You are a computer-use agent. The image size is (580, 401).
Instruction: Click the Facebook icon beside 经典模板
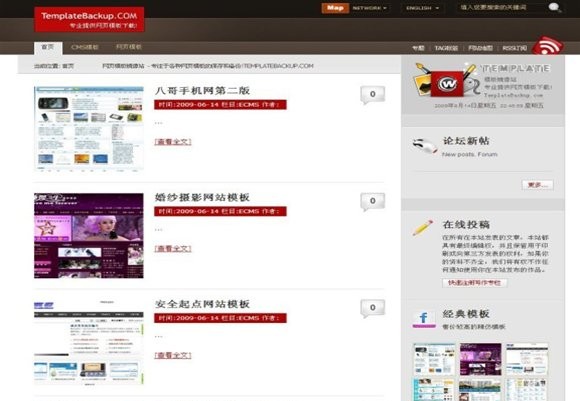click(x=424, y=319)
